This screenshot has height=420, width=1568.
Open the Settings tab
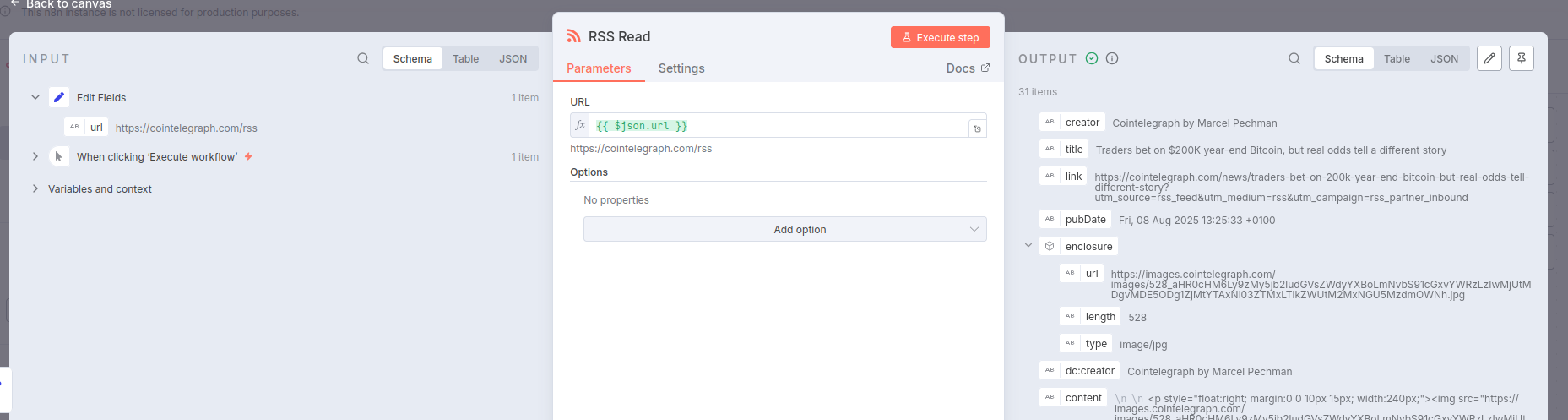(x=681, y=68)
